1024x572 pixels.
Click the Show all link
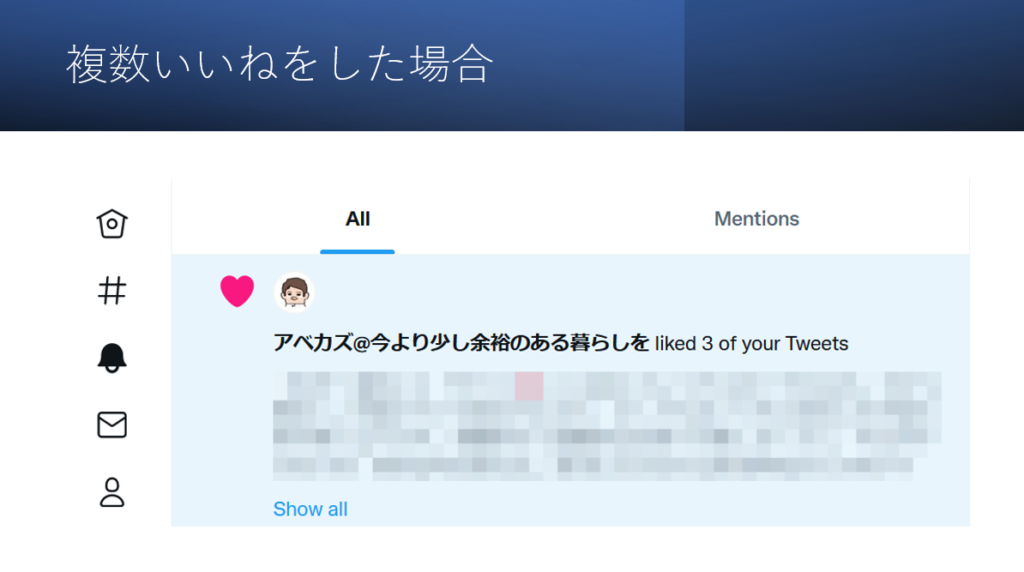coord(310,509)
